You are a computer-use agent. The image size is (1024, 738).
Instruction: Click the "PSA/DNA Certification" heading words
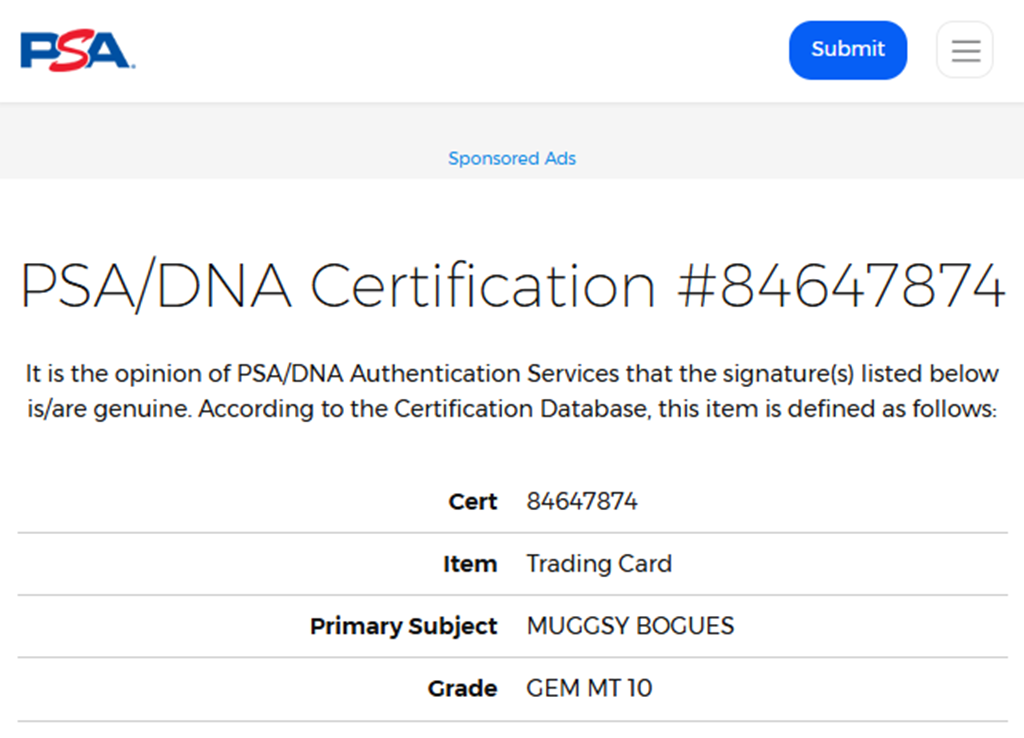pyautogui.click(x=339, y=286)
